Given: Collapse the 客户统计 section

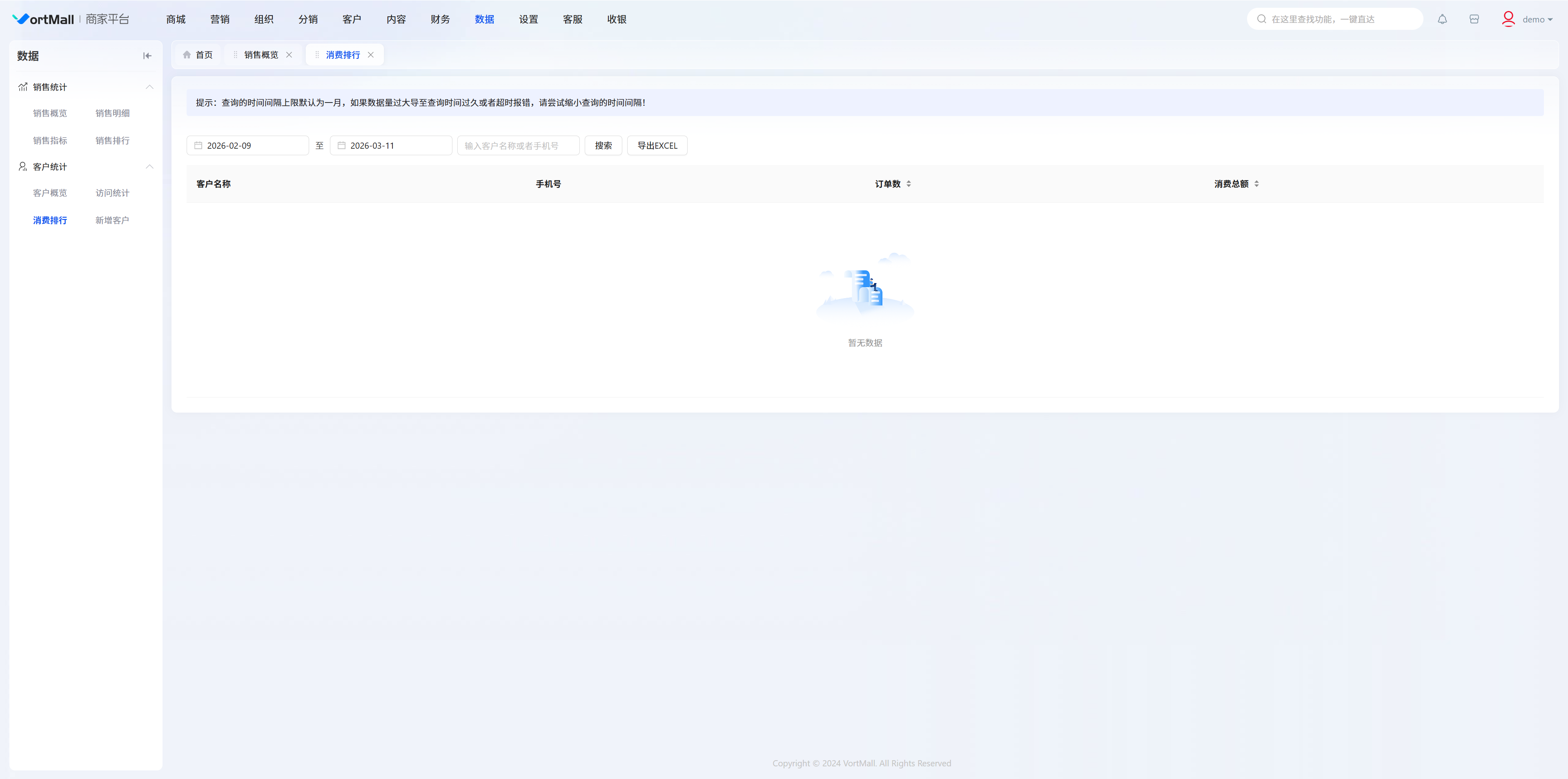Looking at the screenshot, I should point(149,167).
